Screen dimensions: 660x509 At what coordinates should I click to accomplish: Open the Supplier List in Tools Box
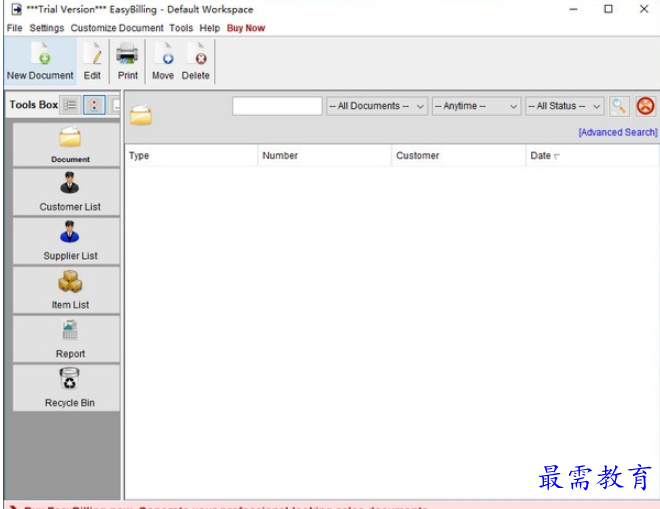(x=69, y=241)
